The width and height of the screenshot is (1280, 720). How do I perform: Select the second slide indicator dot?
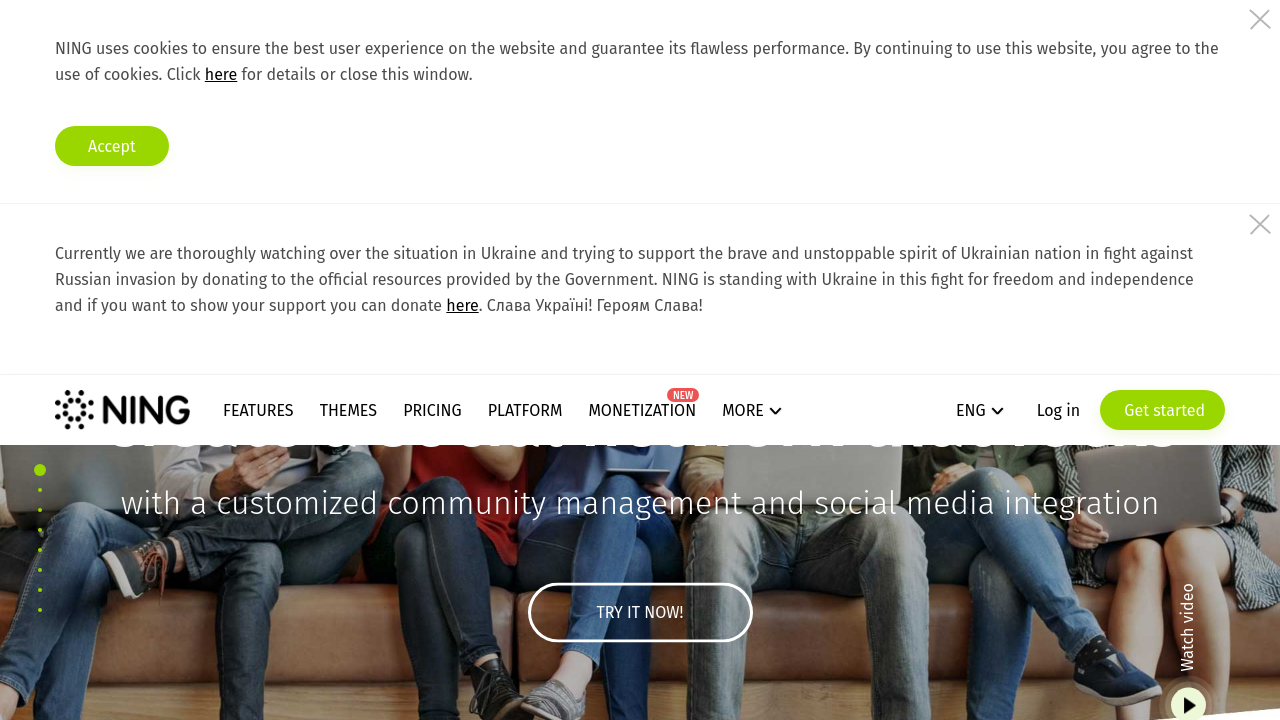click(40, 490)
